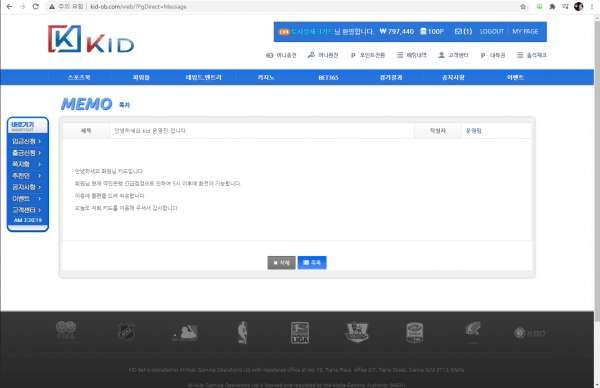The width and height of the screenshot is (600, 388).
Task: Open 고객센터 in the header icon row
Action: [x=453, y=55]
